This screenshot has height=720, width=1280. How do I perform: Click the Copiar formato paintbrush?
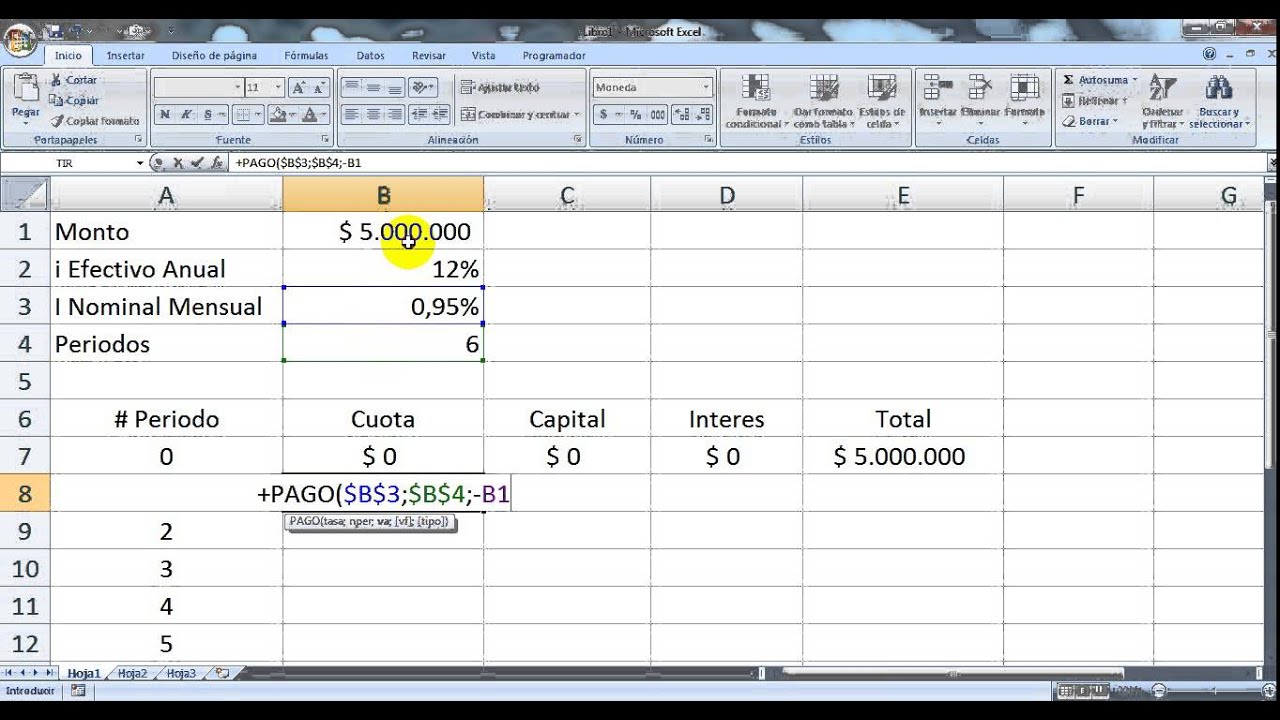[x=94, y=120]
